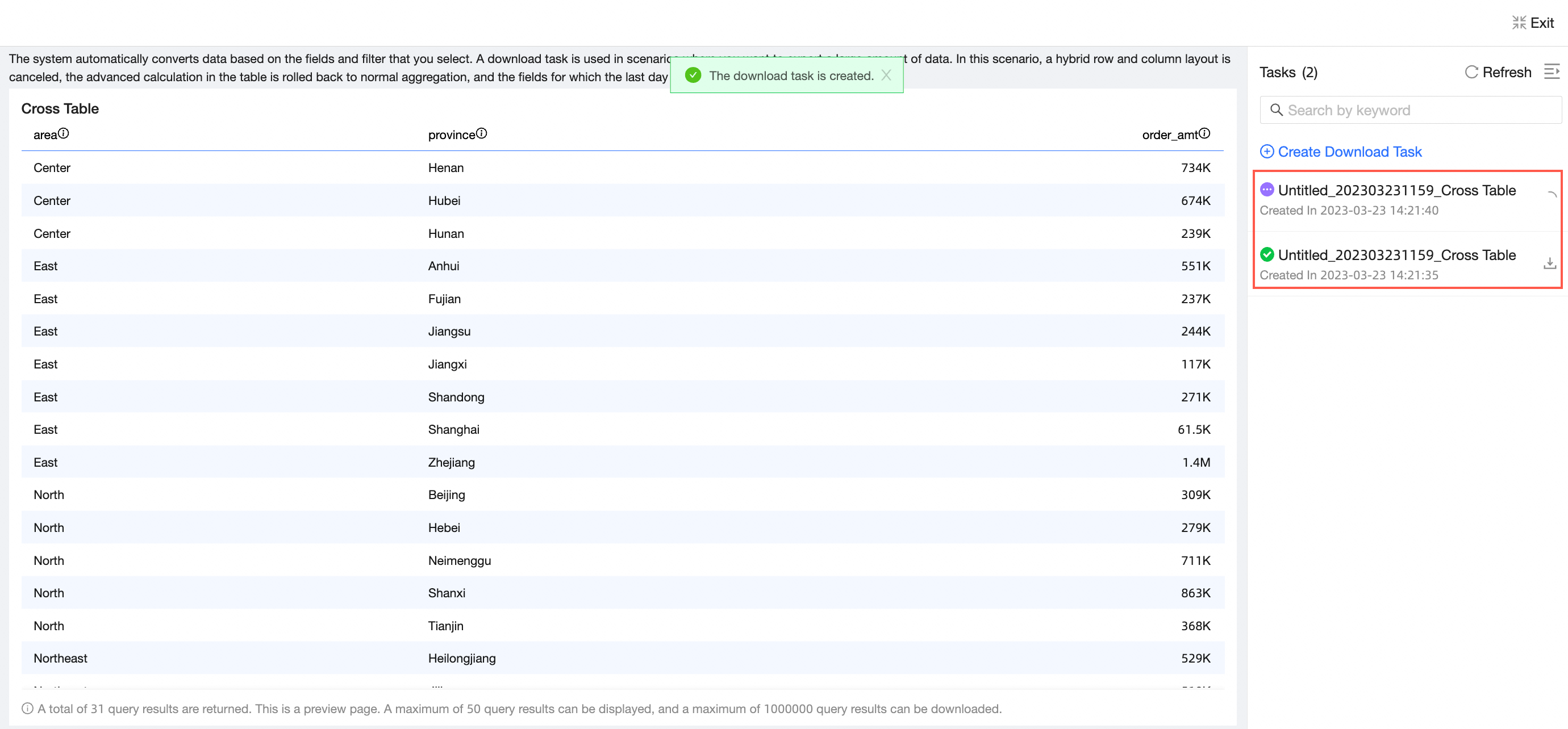This screenshot has height=729, width=1568.
Task: Click the 'East' area cell beside Anhui
Action: [45, 265]
